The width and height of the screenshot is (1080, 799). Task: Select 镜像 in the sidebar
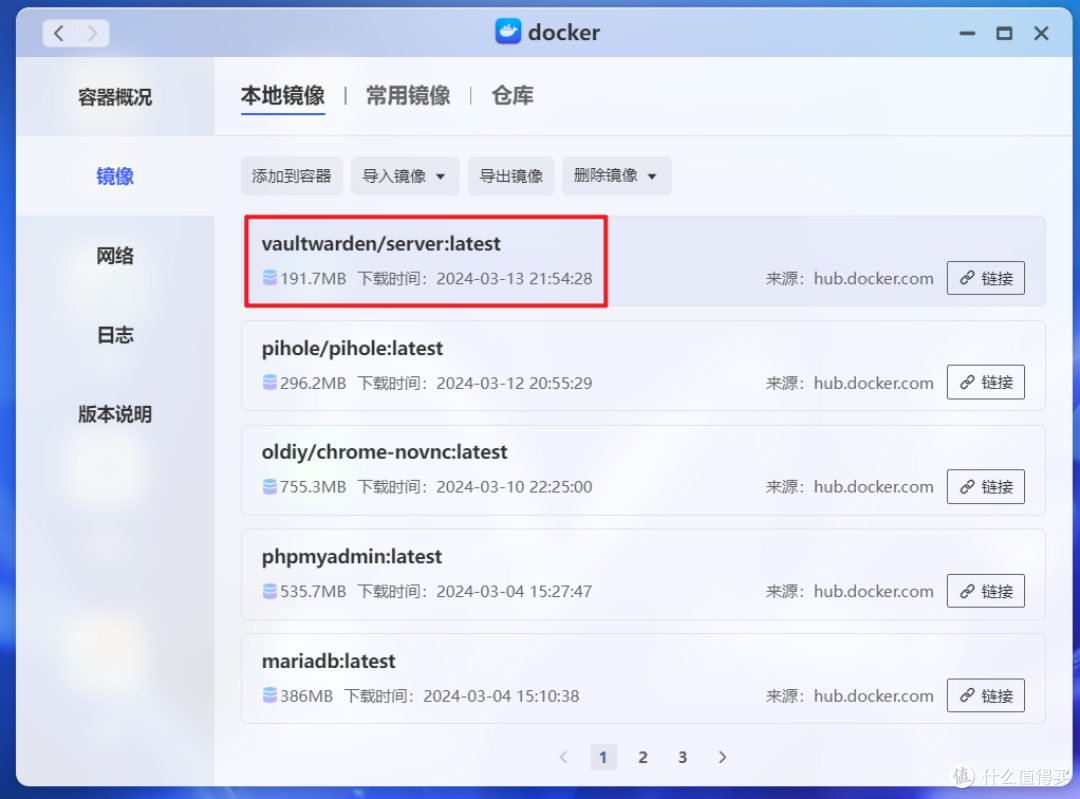115,176
